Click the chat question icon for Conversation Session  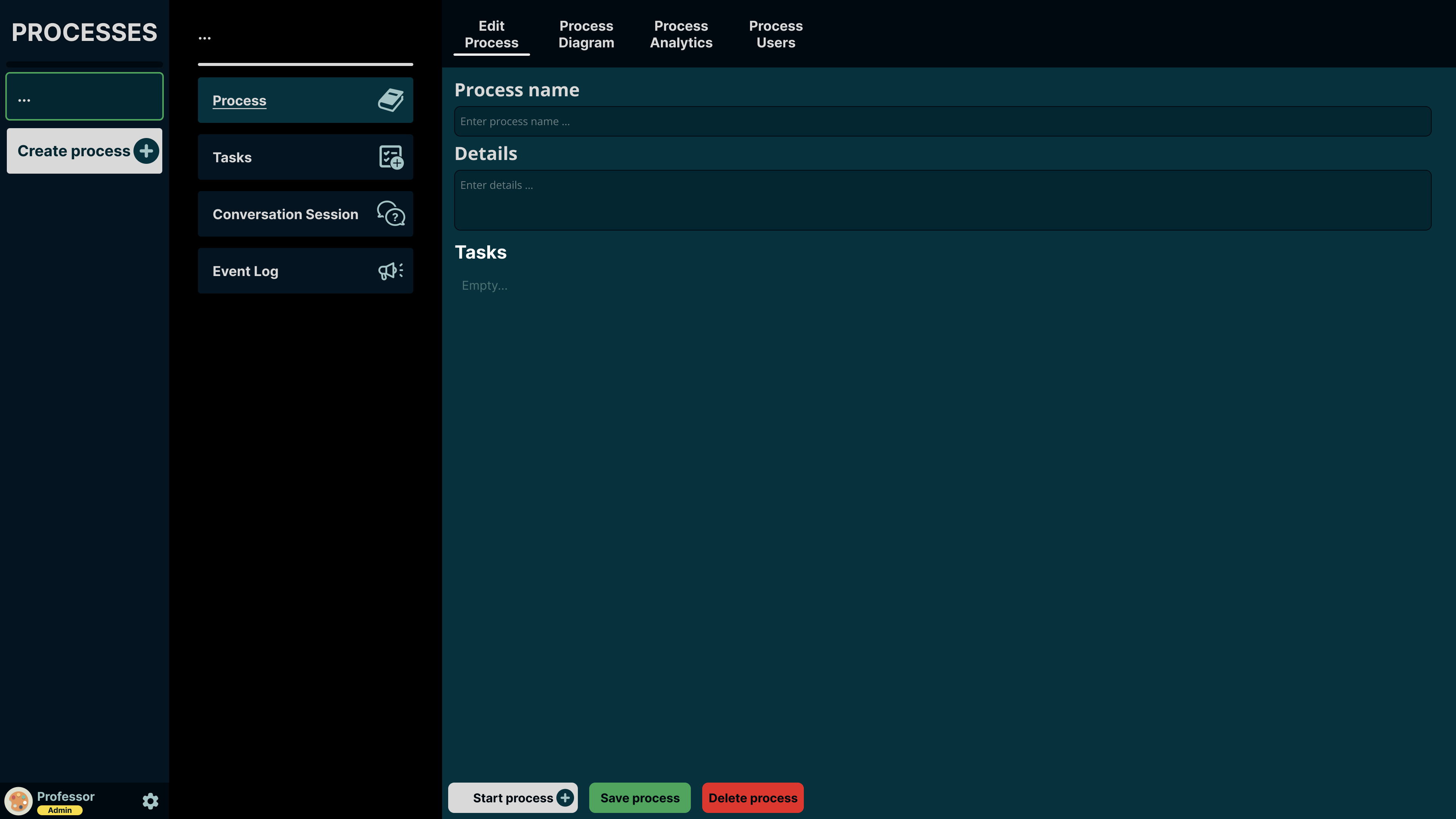[391, 213]
